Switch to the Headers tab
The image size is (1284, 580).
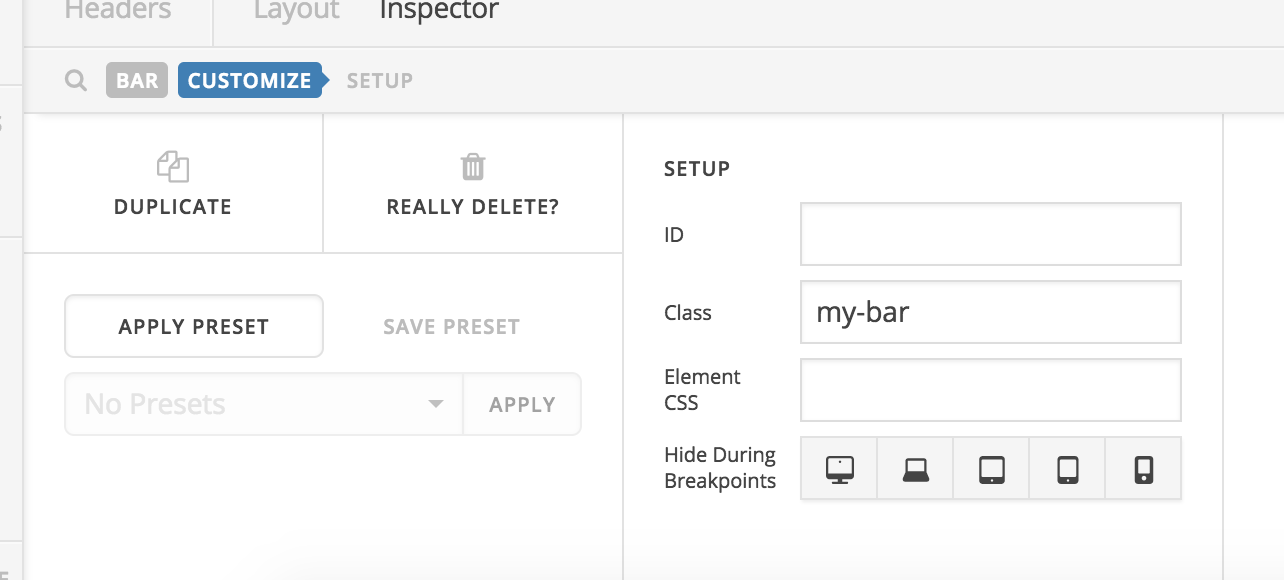(117, 12)
